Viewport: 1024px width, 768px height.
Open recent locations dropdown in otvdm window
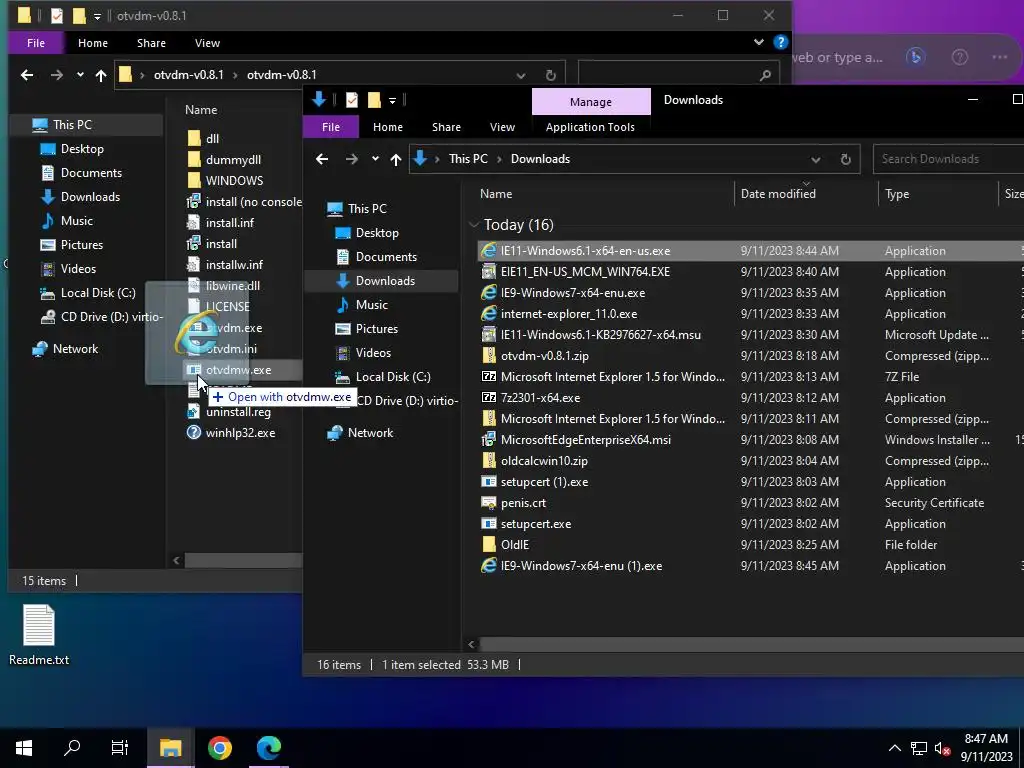click(80, 75)
